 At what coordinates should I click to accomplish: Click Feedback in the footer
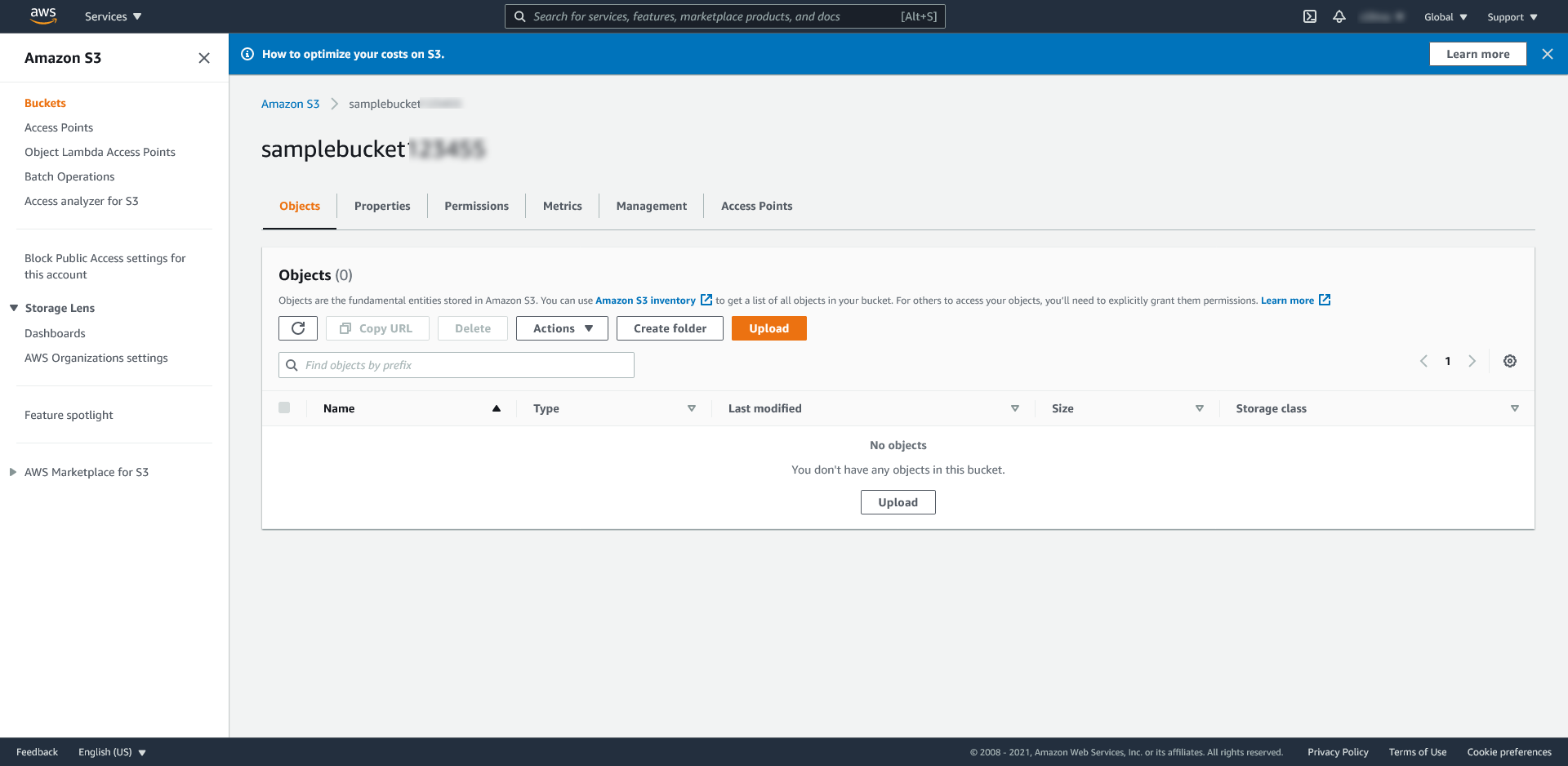tap(37, 752)
